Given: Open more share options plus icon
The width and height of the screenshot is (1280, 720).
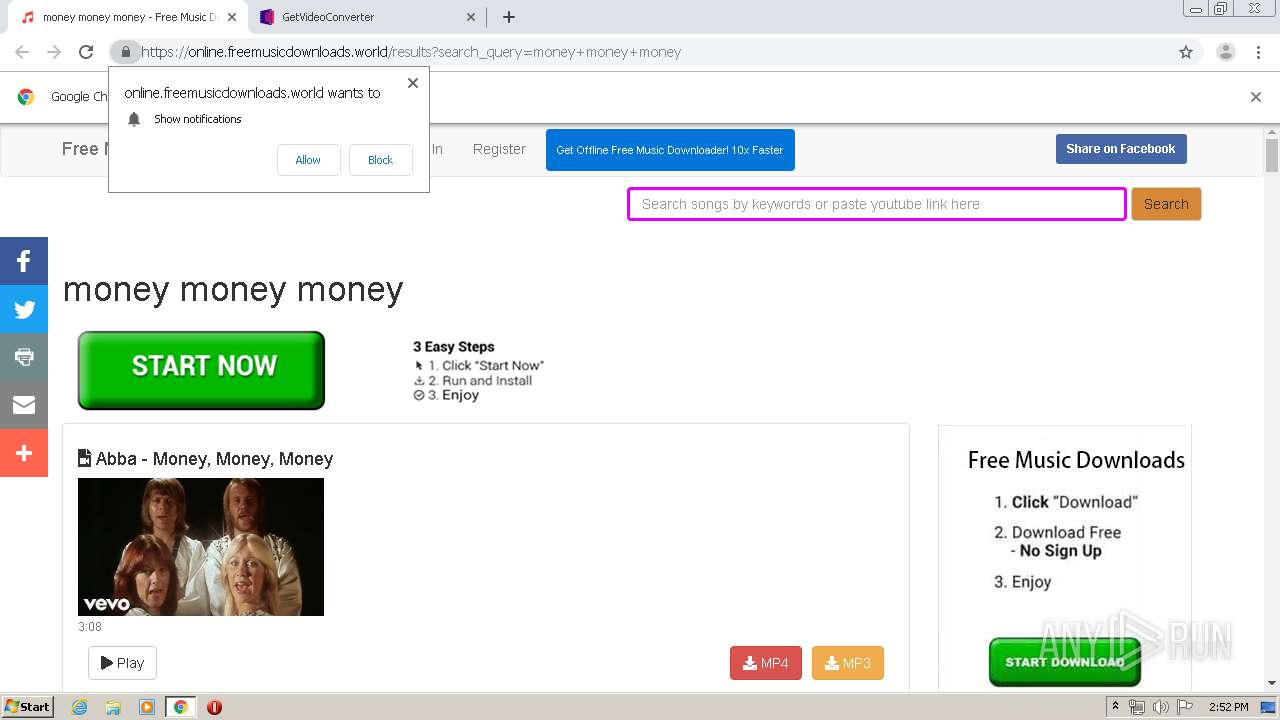Looking at the screenshot, I should 24,453.
